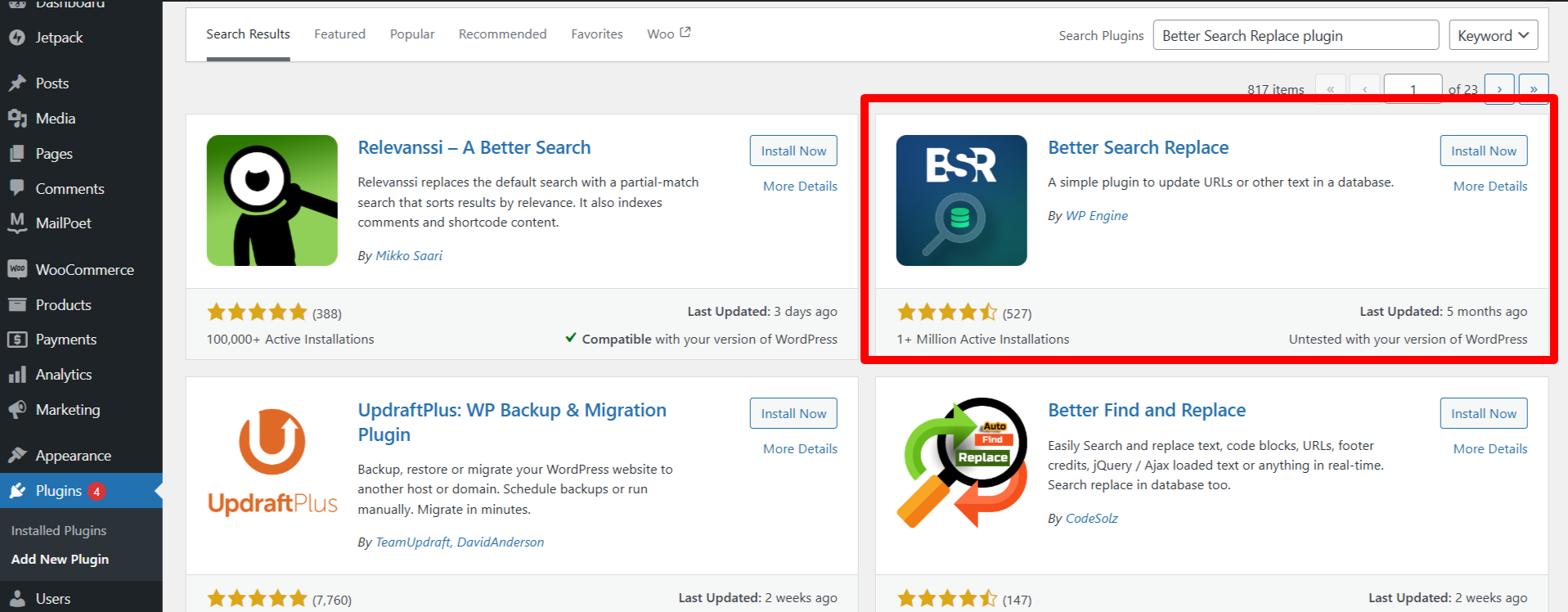The image size is (1568, 612).
Task: Install Now for Relevanssi plugin
Action: 793,151
